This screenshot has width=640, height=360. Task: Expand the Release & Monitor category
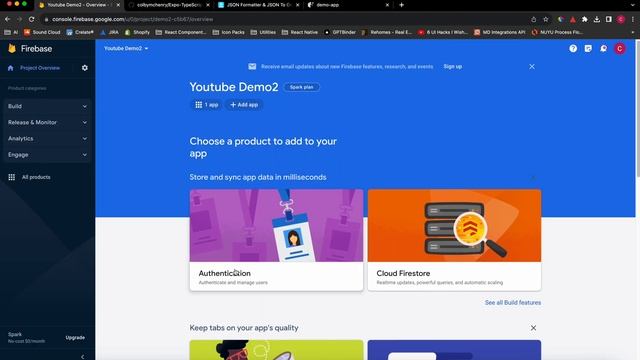pos(47,122)
